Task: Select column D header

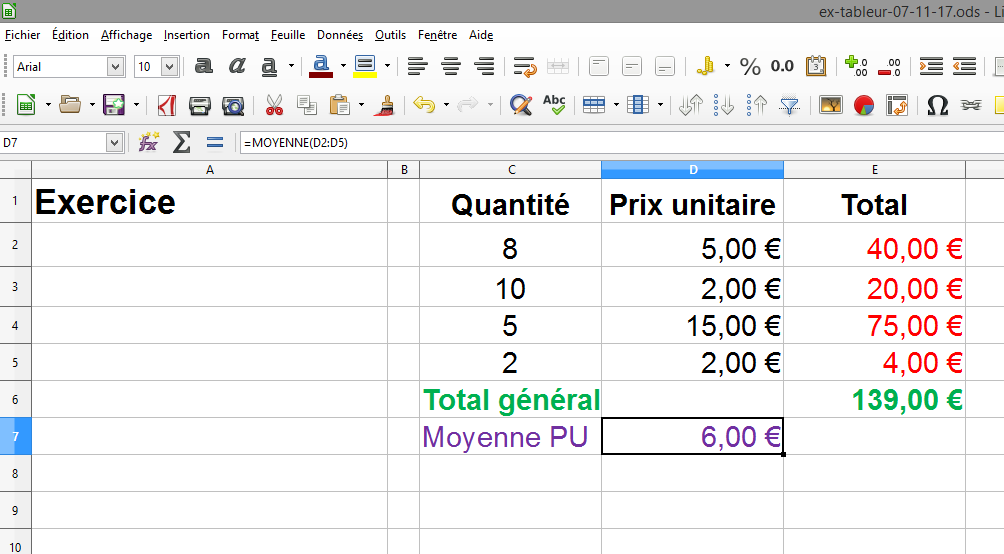Action: point(692,170)
